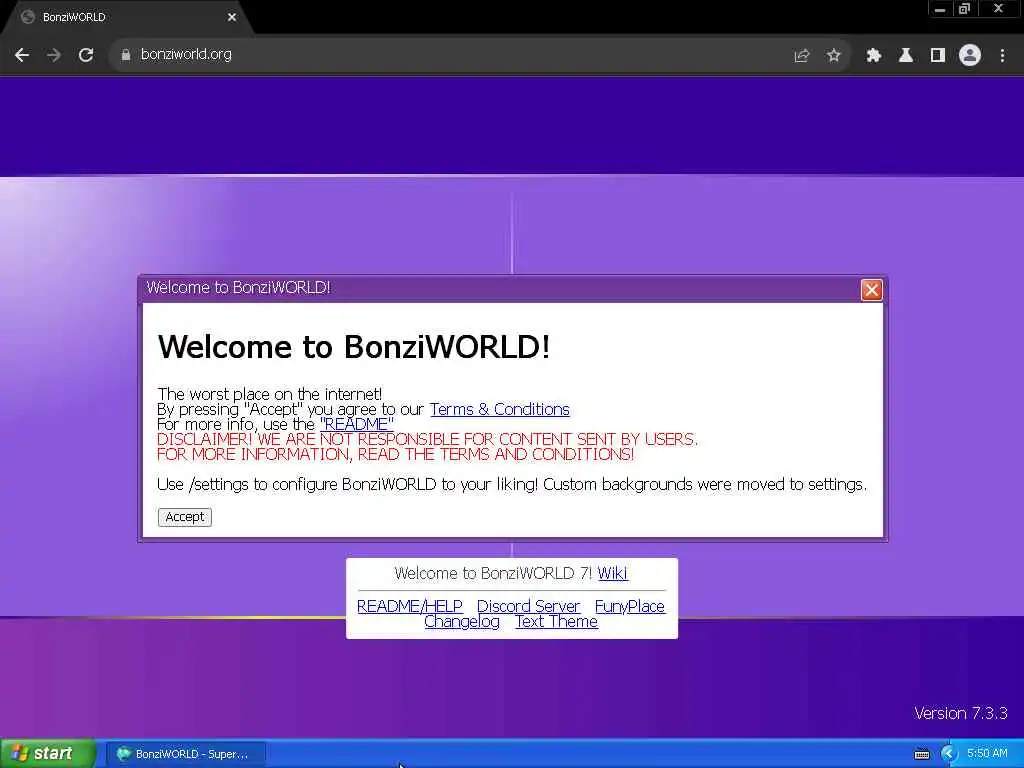
Task: Open the Chrome three-dot menu
Action: pos(1002,56)
